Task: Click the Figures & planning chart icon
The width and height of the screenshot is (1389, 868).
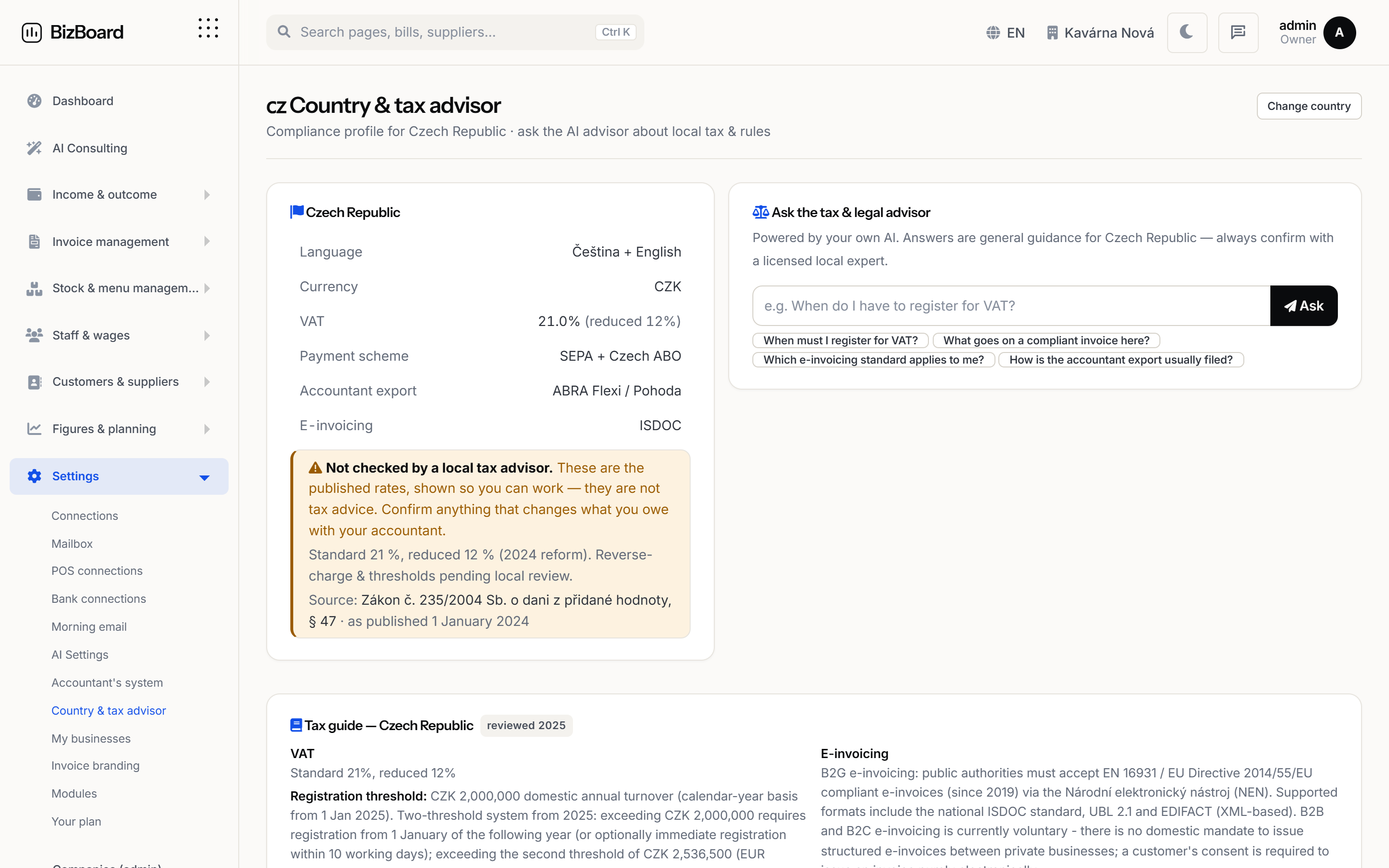Action: click(x=34, y=429)
